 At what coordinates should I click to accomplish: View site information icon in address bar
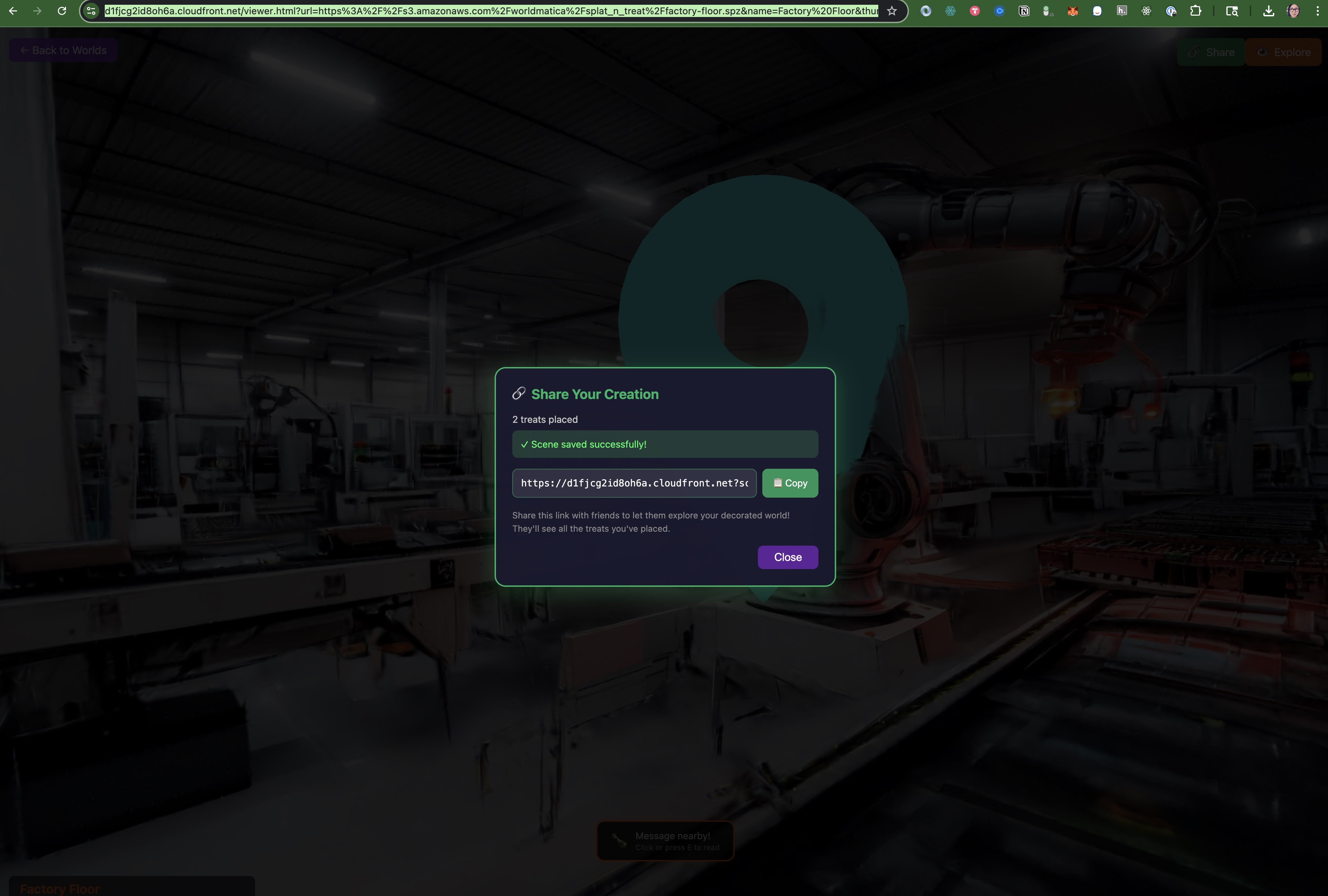tap(91, 11)
